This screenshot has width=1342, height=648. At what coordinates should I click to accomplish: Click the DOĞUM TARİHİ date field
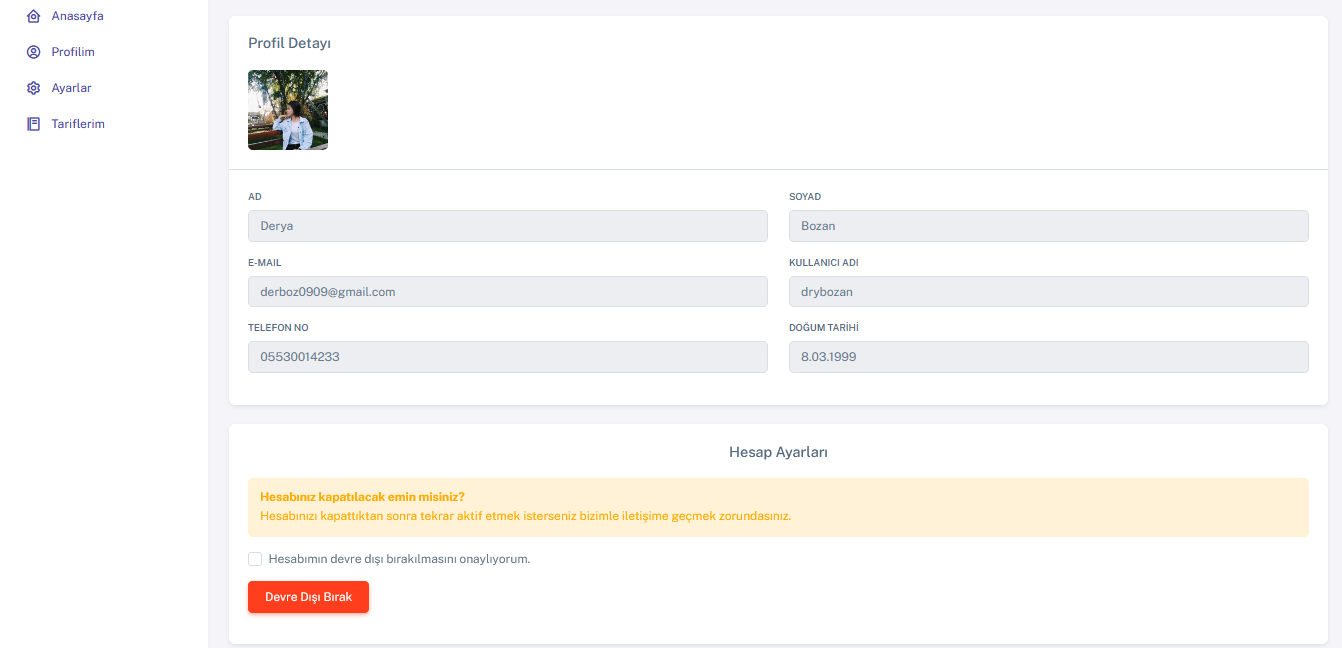[x=1048, y=356]
